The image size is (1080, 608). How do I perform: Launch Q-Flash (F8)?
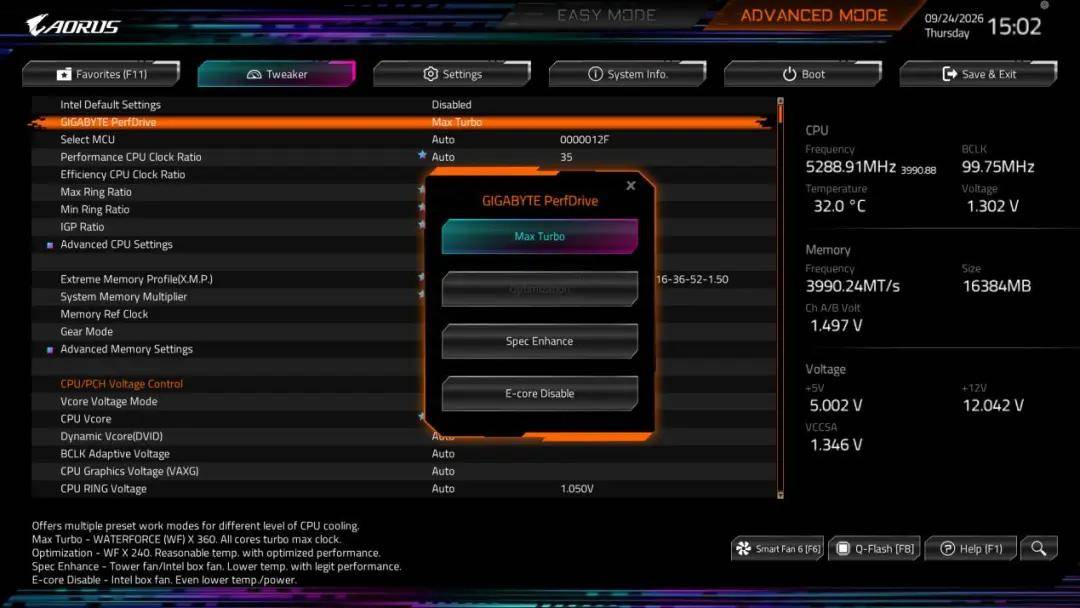[875, 548]
